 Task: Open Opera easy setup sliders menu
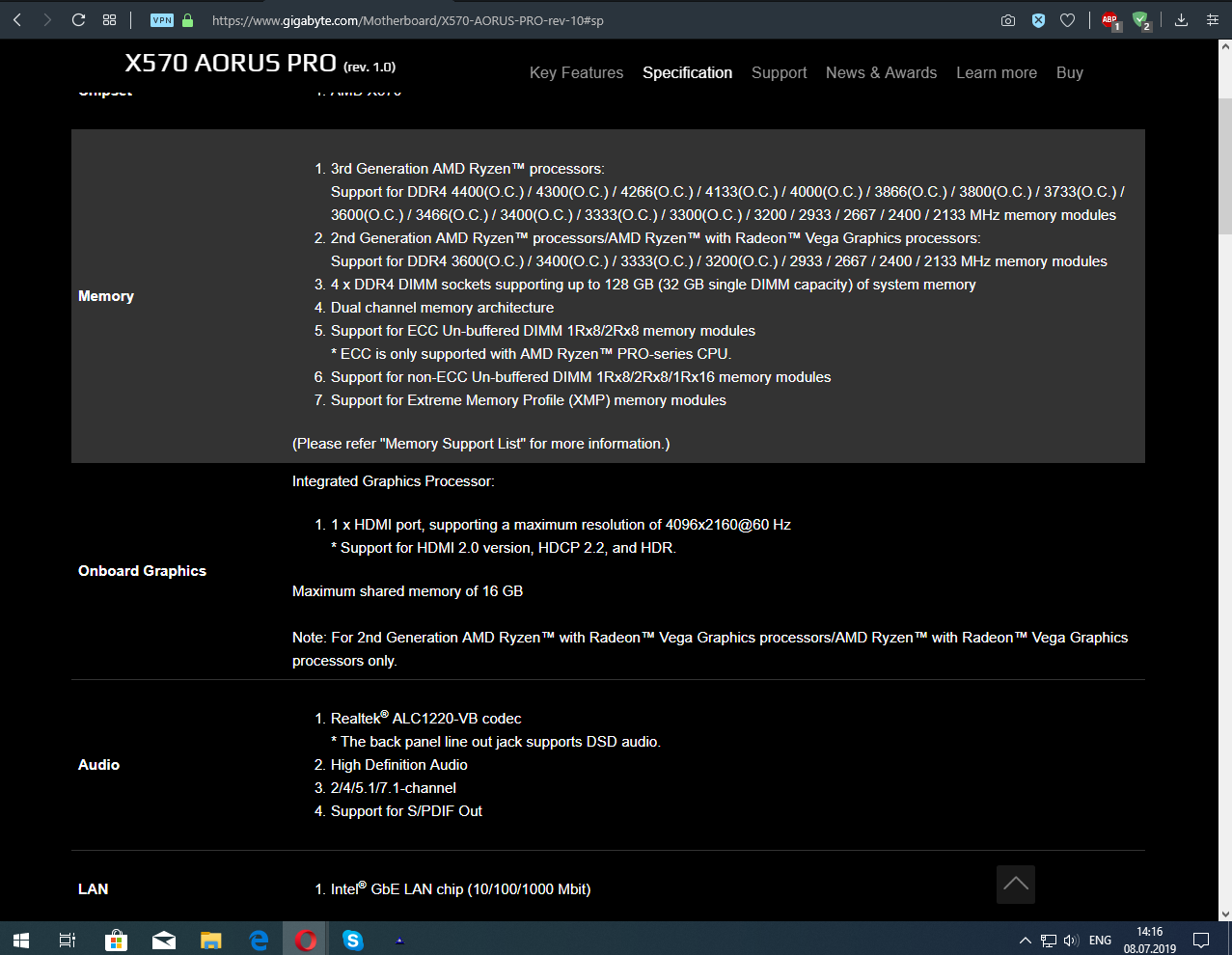tap(1213, 20)
